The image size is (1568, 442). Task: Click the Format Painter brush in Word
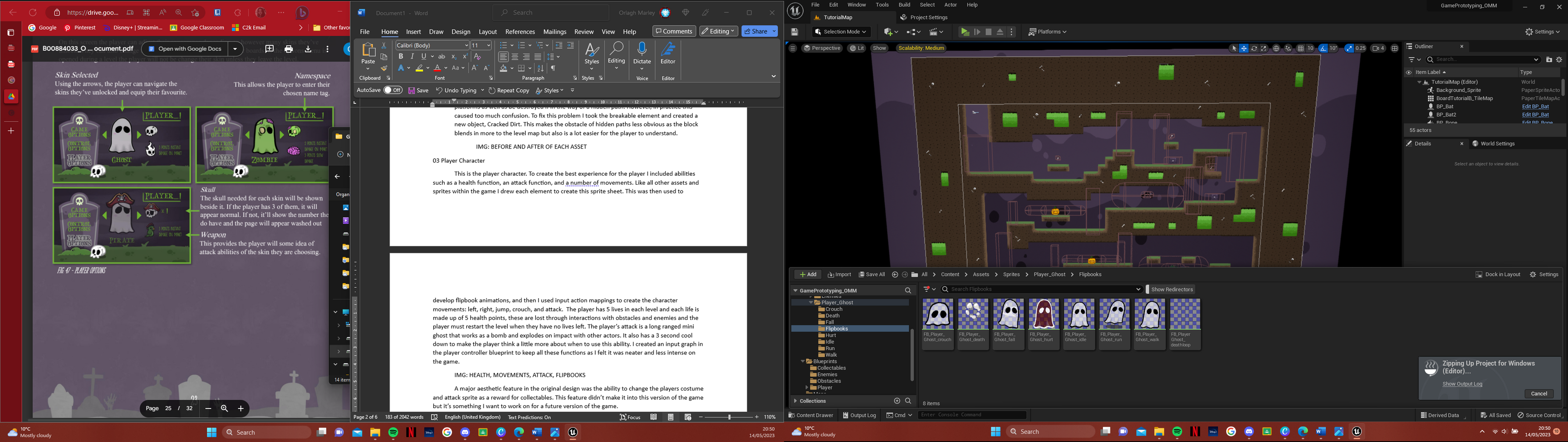(384, 68)
